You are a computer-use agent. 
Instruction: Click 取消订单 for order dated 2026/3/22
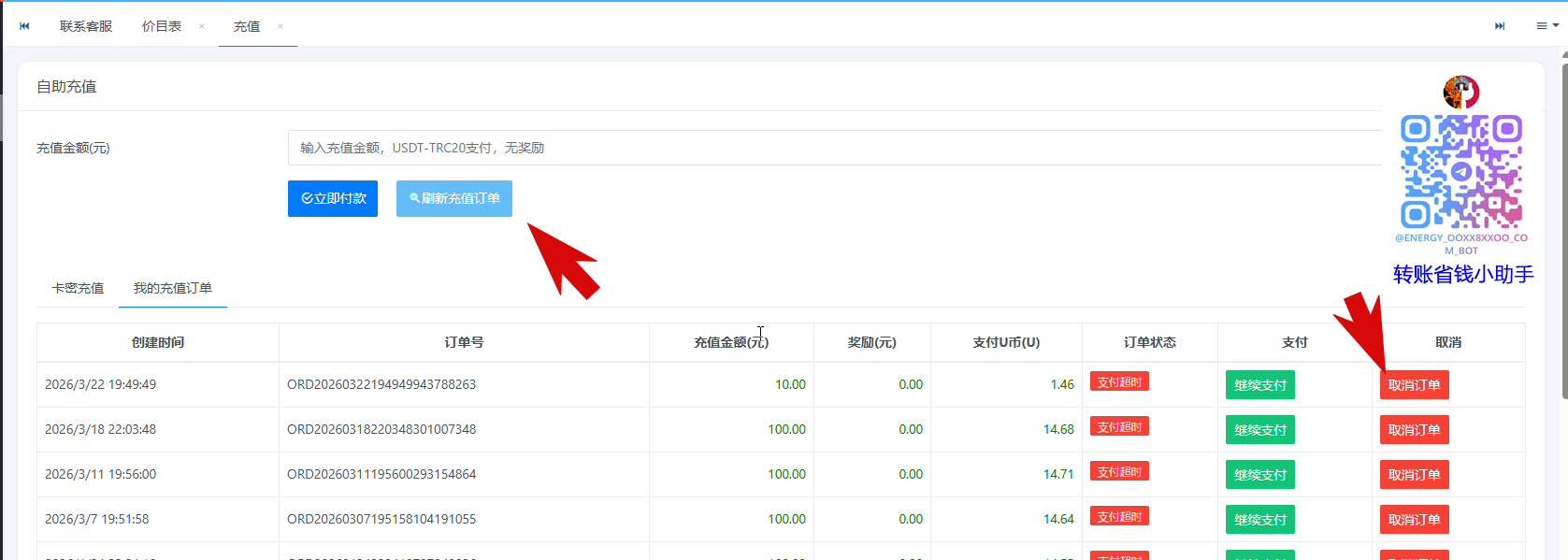(1415, 385)
